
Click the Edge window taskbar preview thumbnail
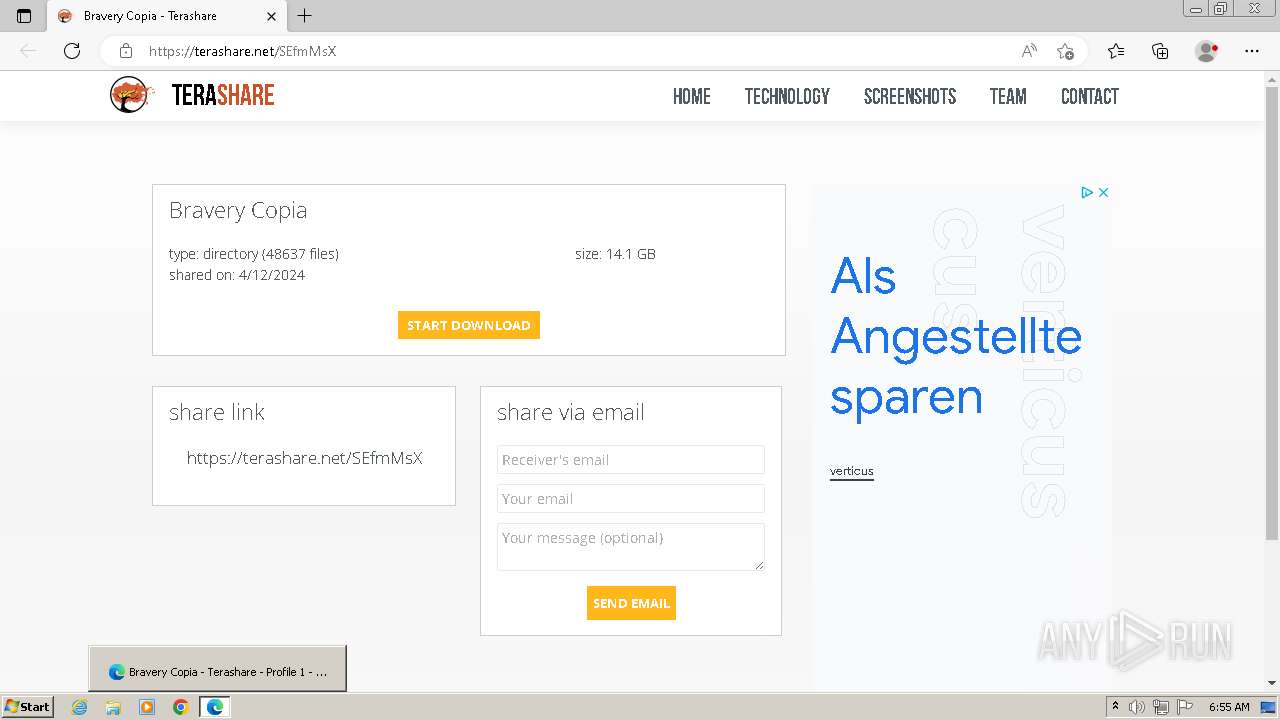click(217, 668)
